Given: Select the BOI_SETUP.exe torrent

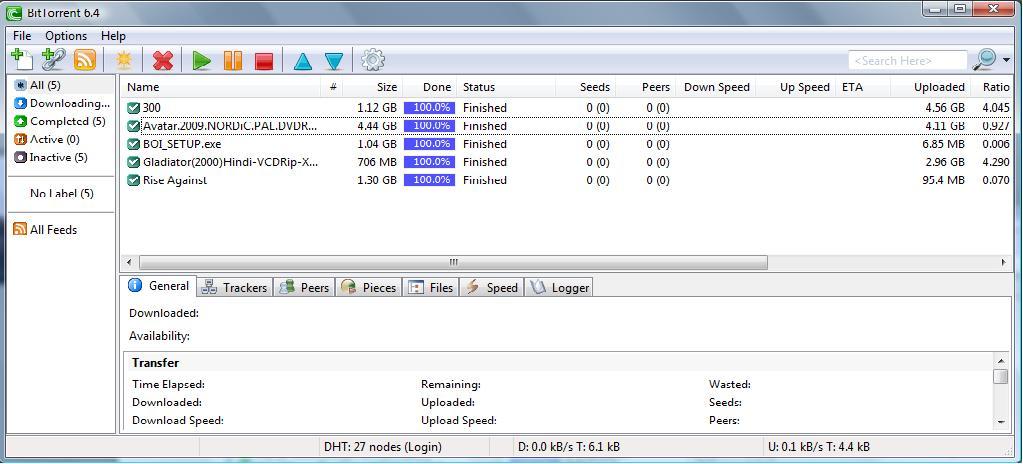Looking at the screenshot, I should pyautogui.click(x=566, y=144).
